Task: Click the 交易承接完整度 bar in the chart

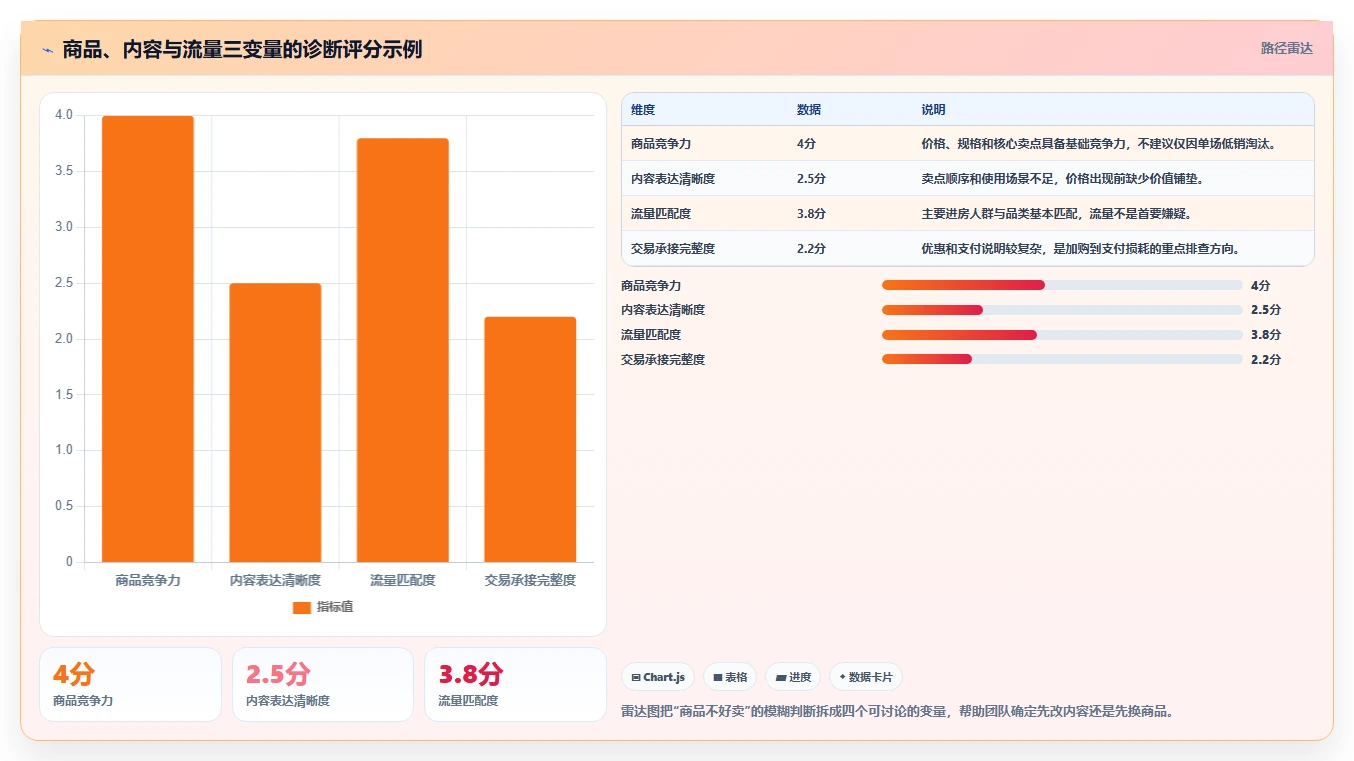Action: tap(530, 440)
